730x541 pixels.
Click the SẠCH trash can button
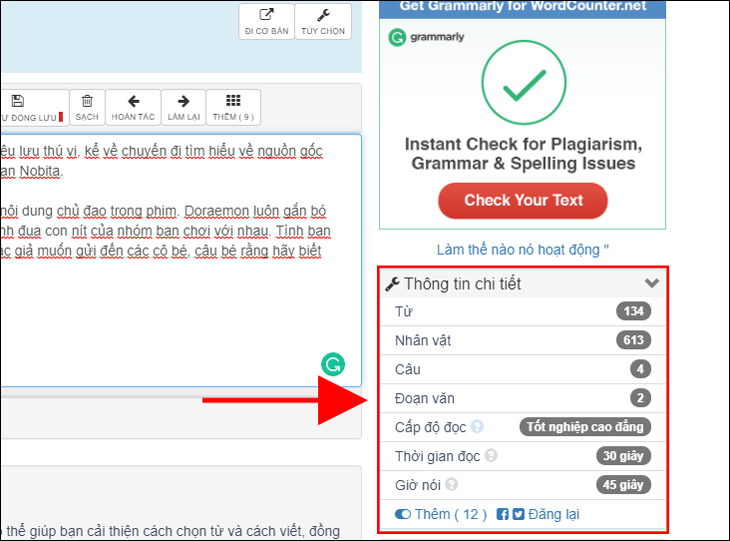point(87,108)
